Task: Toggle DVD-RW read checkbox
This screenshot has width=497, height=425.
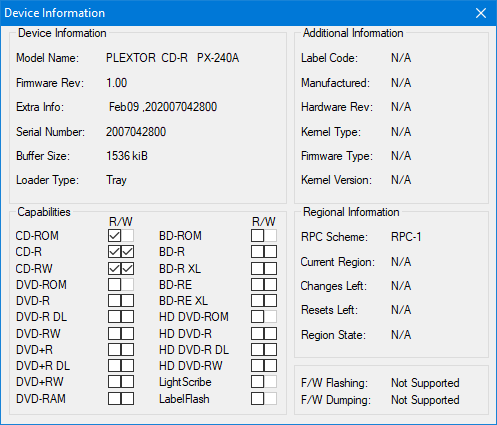Action: [114, 333]
